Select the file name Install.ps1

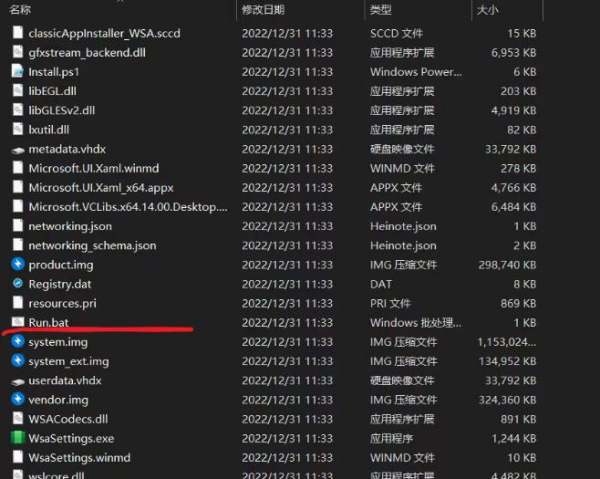(x=54, y=72)
